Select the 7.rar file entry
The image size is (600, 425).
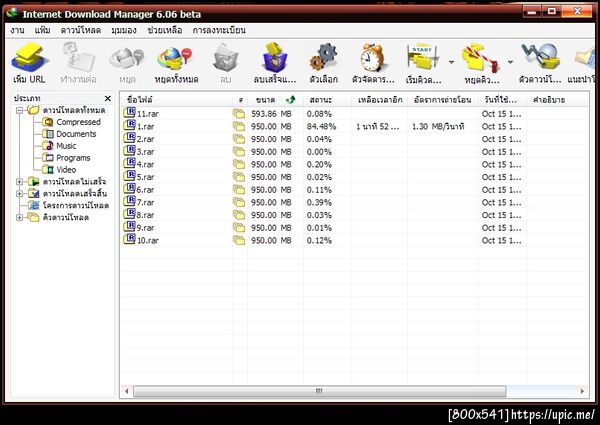[145, 202]
